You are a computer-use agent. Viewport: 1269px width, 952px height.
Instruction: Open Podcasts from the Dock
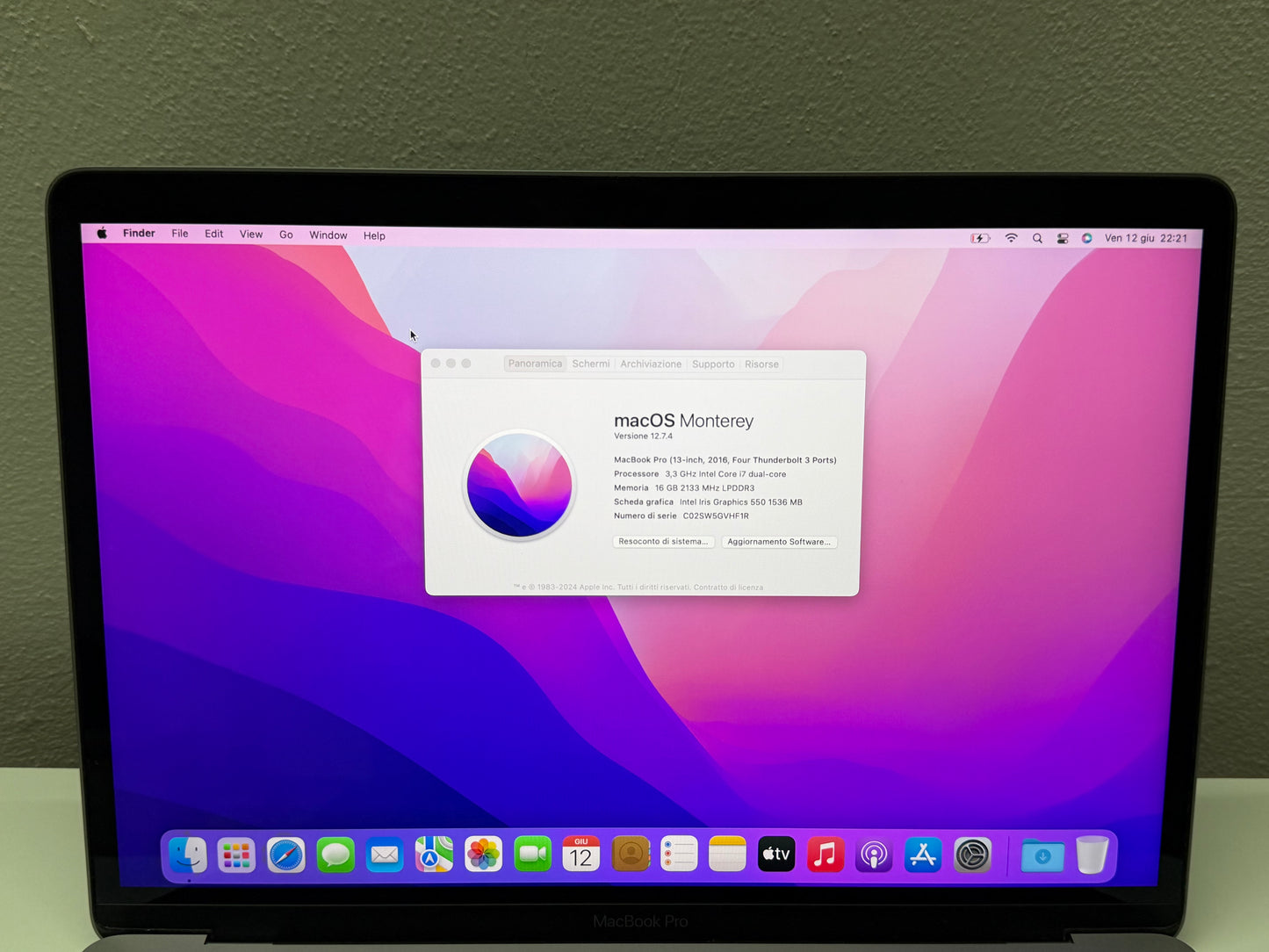pos(874,855)
